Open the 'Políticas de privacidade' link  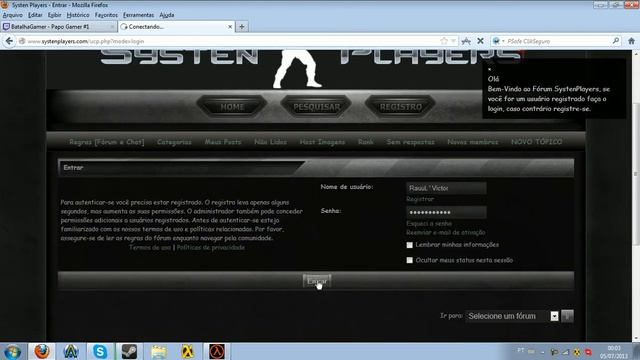pyautogui.click(x=211, y=247)
